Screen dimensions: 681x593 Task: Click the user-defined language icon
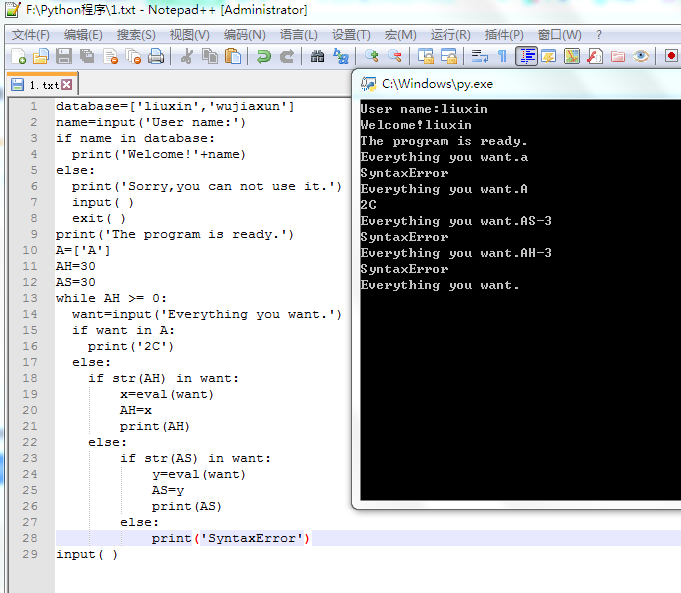click(549, 56)
